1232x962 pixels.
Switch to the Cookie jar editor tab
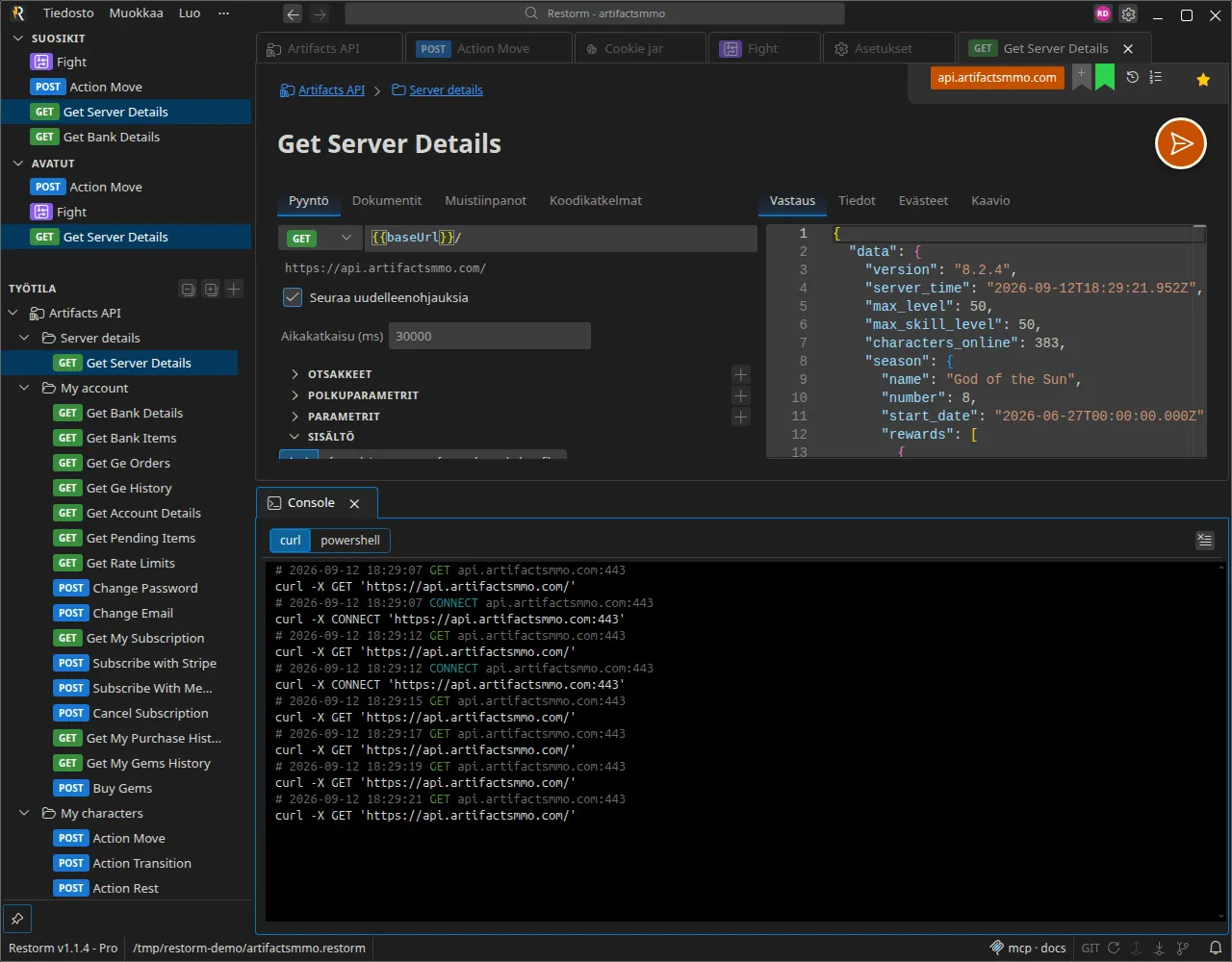pyautogui.click(x=639, y=49)
